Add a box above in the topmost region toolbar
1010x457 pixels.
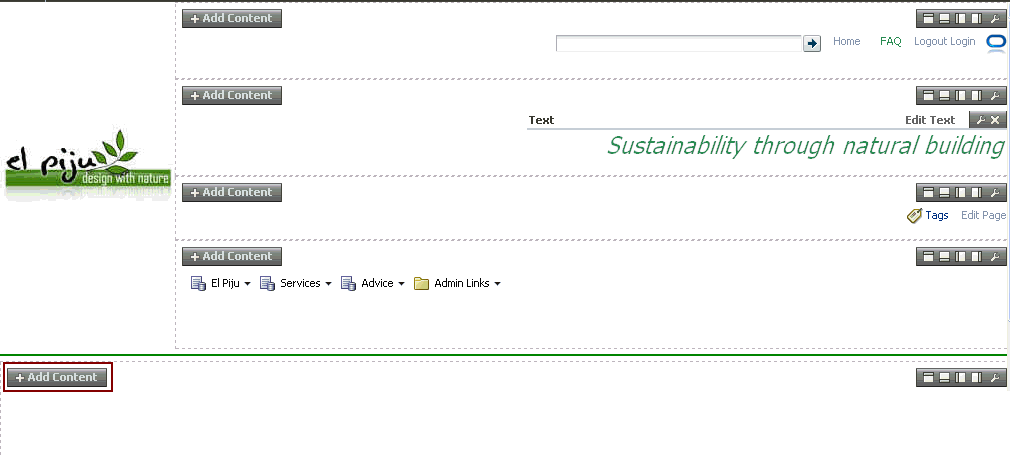click(x=928, y=19)
